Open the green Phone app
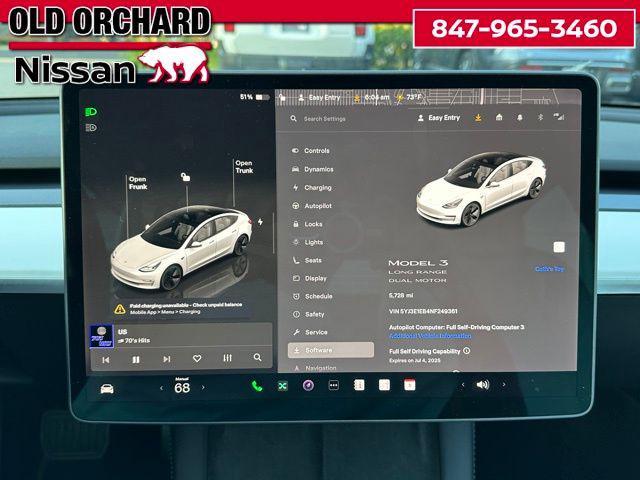 [257, 386]
